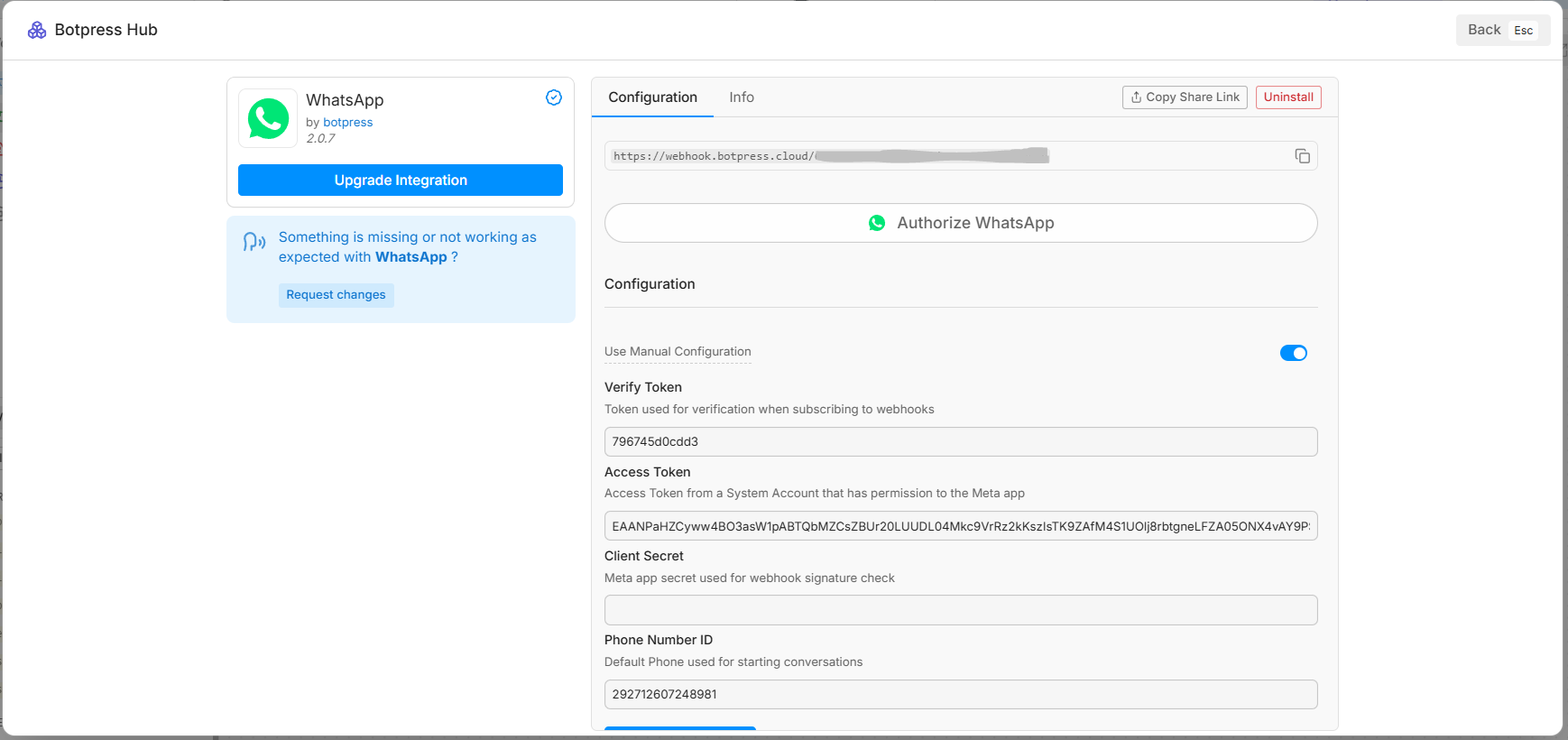Click the Phone Number ID label
This screenshot has width=1568, height=740.
659,640
